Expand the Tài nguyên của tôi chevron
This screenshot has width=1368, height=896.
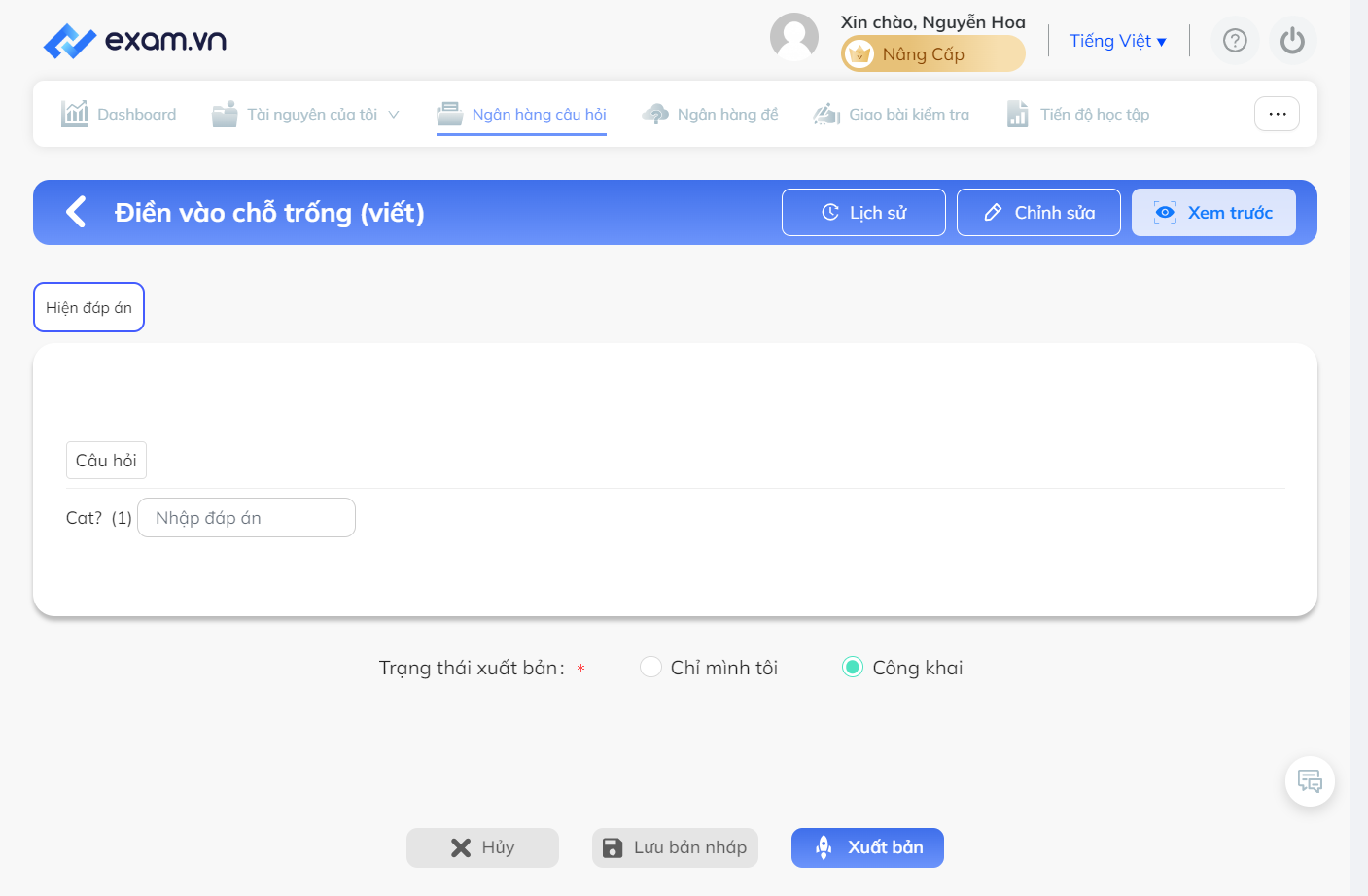tap(394, 115)
